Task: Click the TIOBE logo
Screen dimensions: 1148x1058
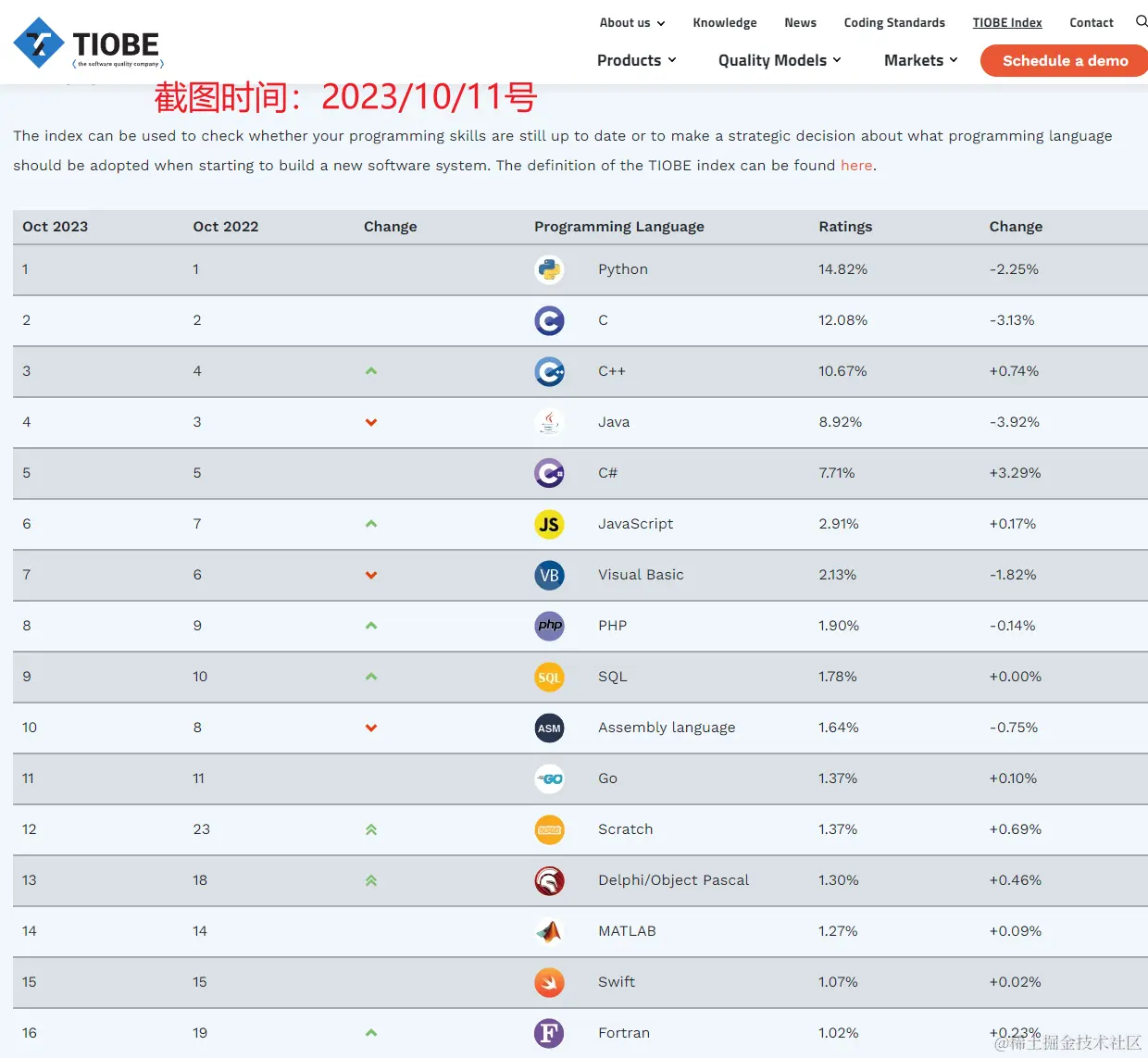Action: [88, 44]
